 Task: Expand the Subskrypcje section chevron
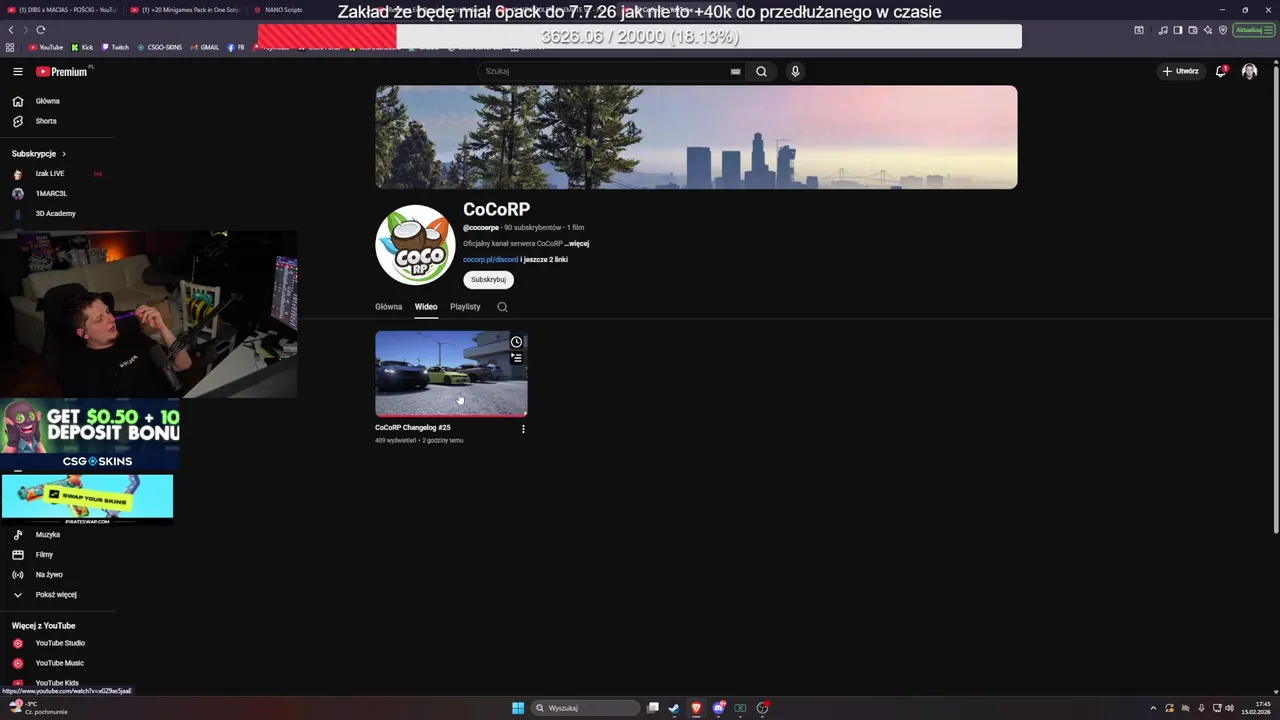(64, 154)
